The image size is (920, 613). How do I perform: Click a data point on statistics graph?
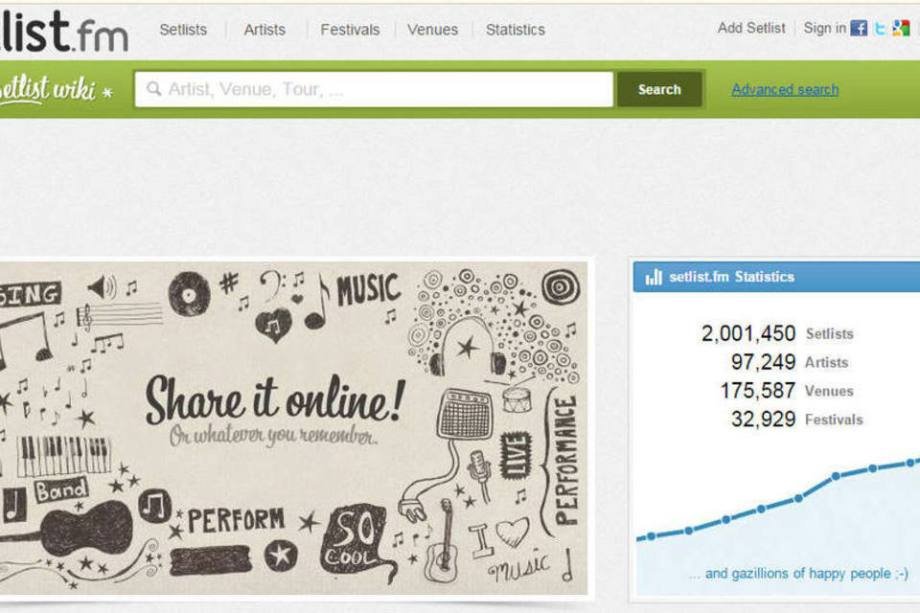(836, 476)
